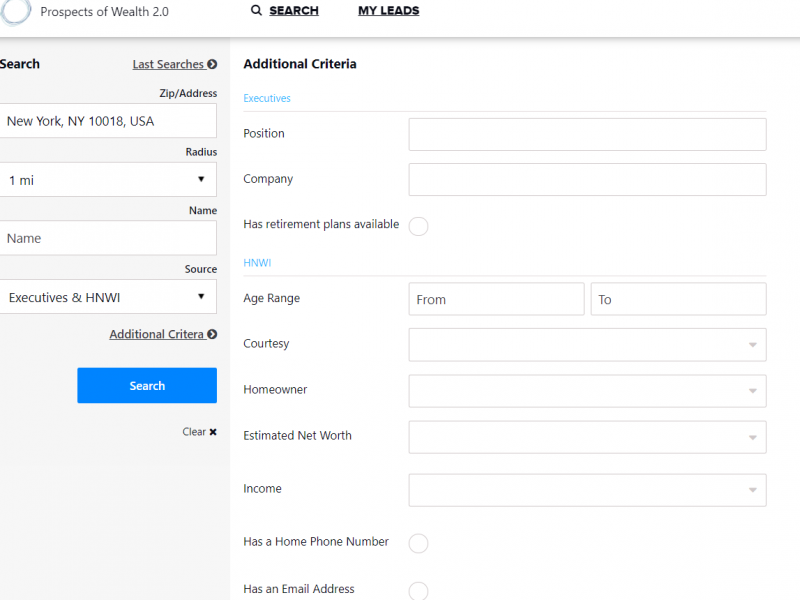Open the Source dropdown Executives & HNWI
This screenshot has height=600, width=800.
[108, 297]
